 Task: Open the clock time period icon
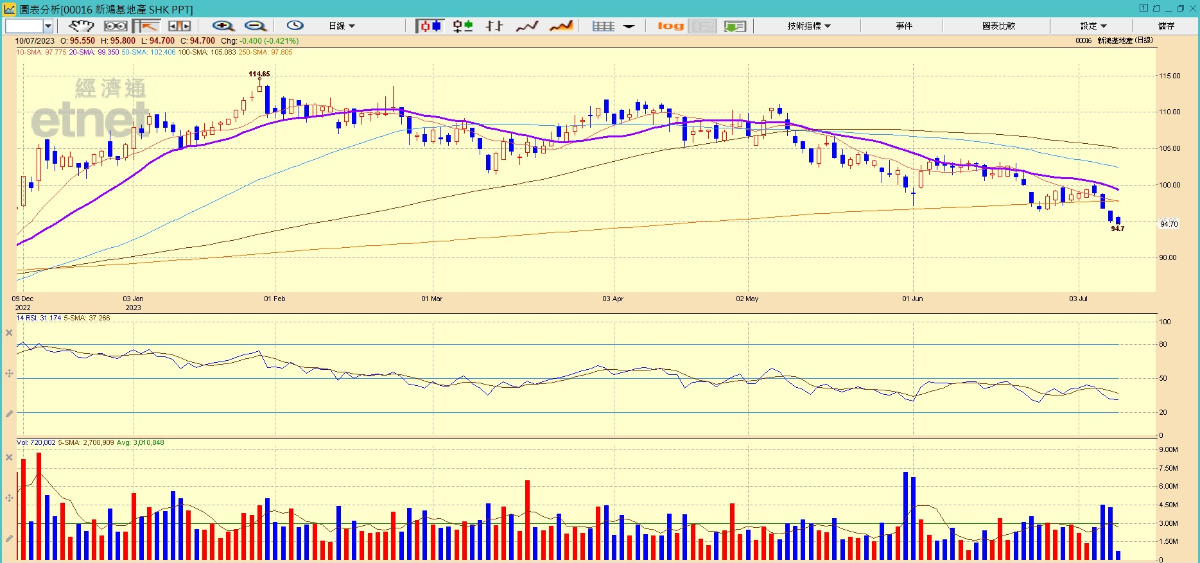tap(295, 26)
